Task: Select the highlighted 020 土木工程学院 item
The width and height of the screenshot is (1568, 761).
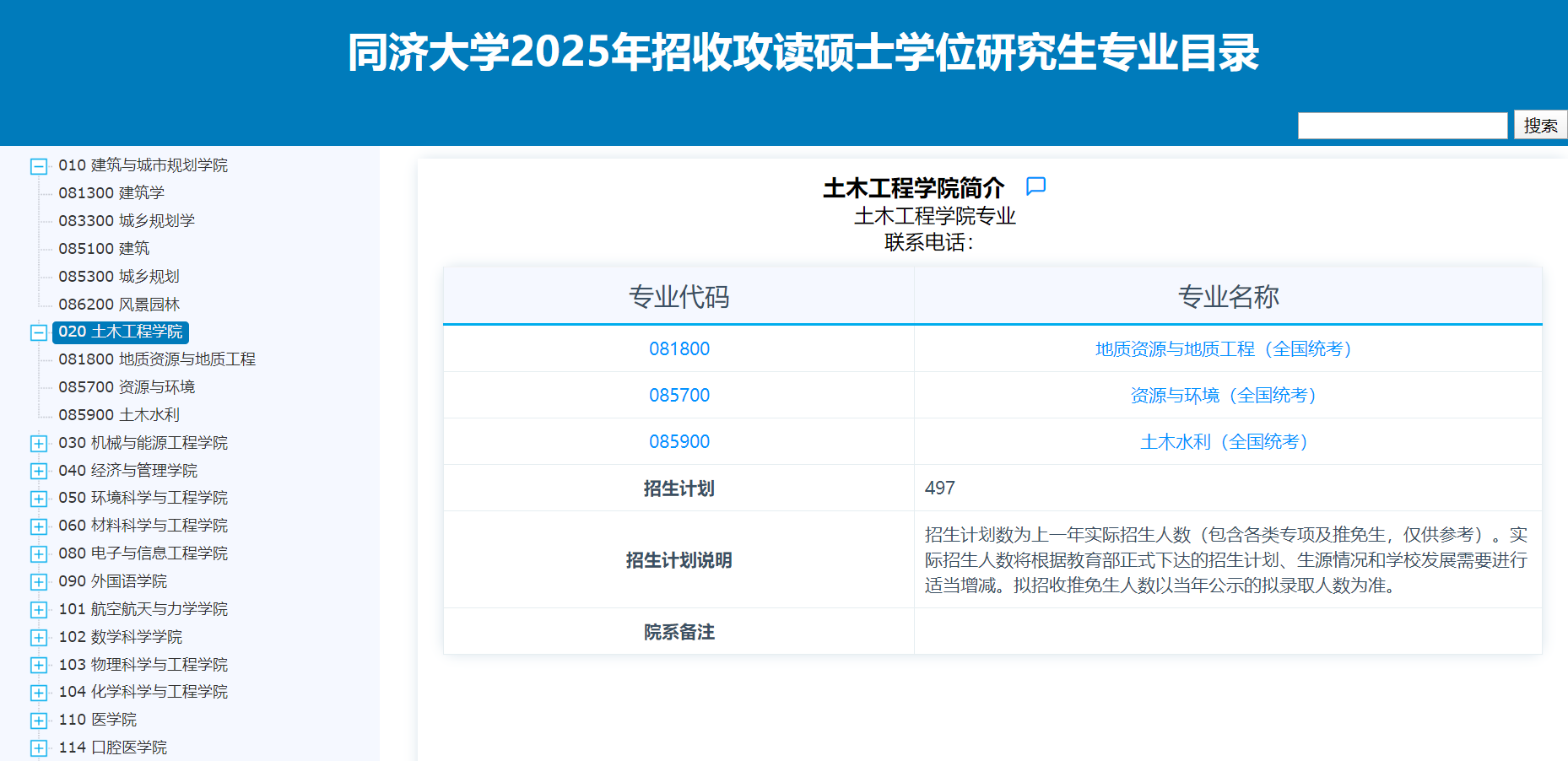Action: click(121, 332)
